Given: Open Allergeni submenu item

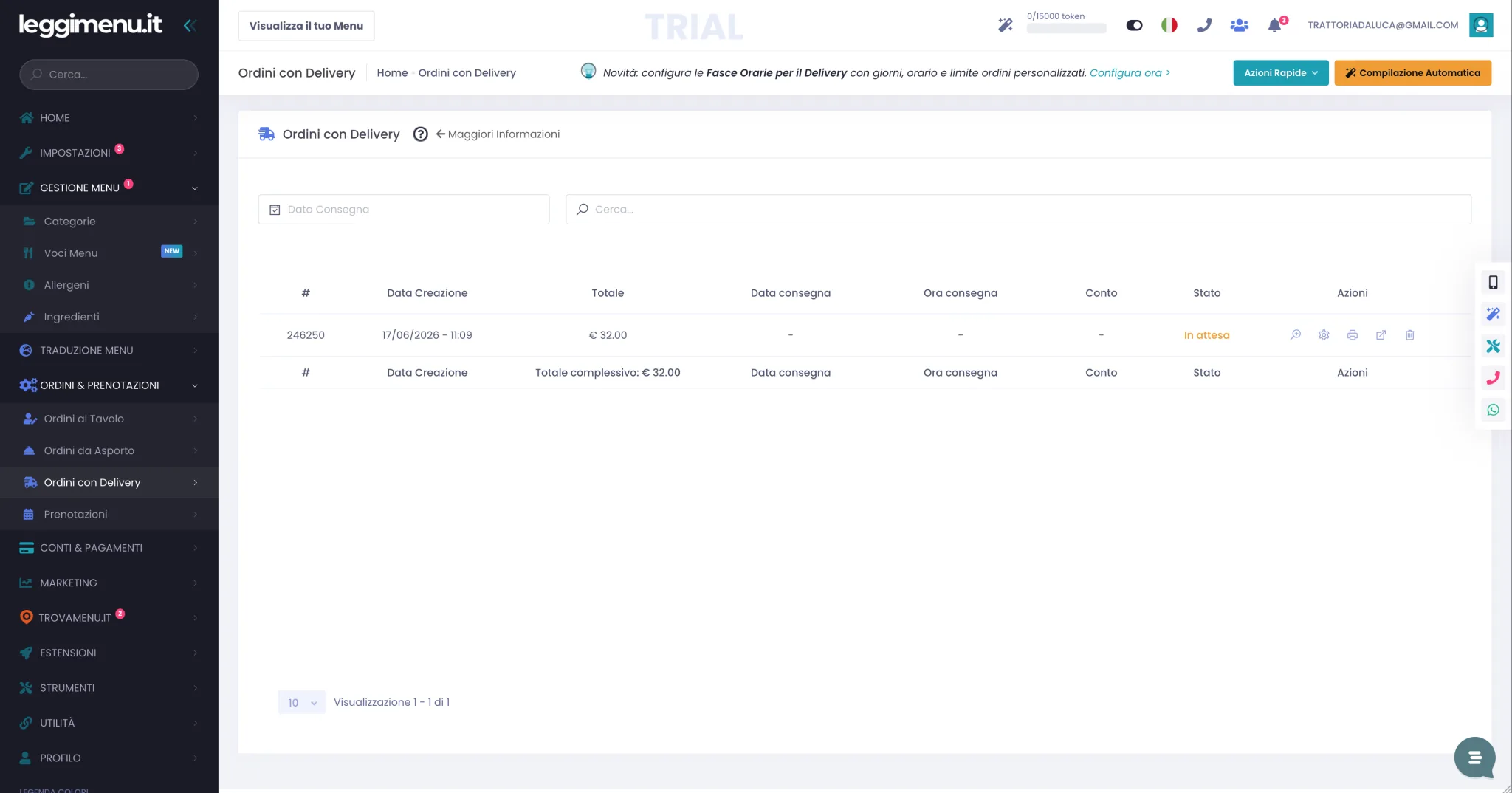Looking at the screenshot, I should pyautogui.click(x=109, y=285).
